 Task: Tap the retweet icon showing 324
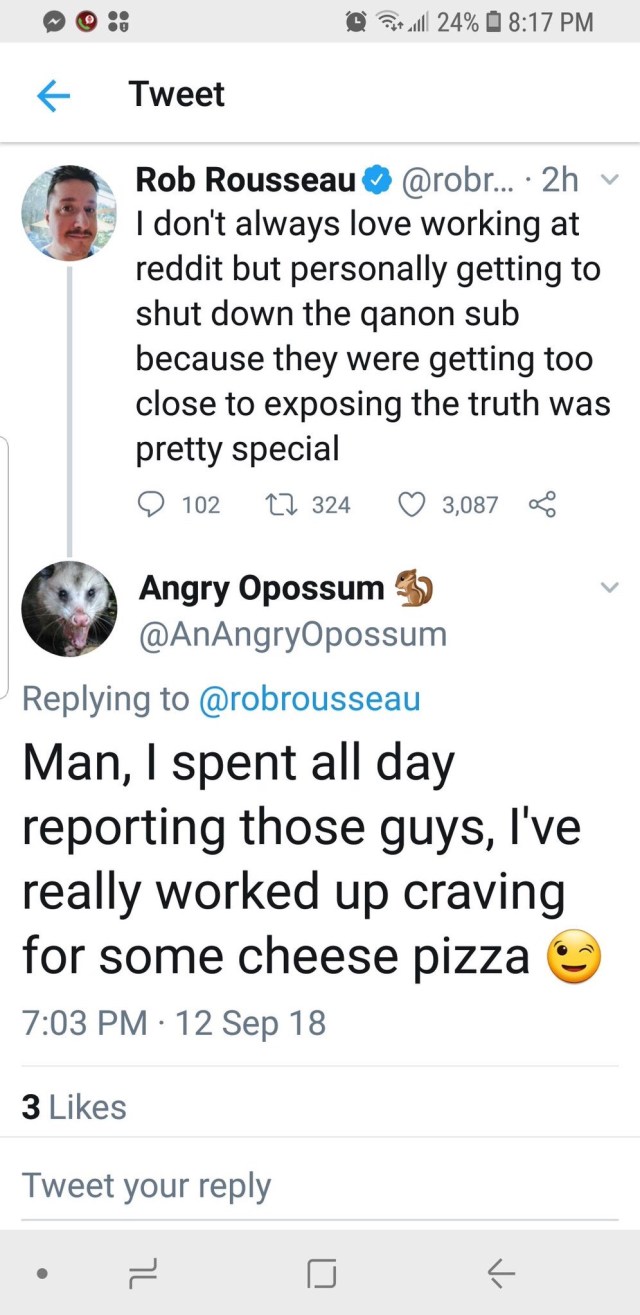click(282, 505)
